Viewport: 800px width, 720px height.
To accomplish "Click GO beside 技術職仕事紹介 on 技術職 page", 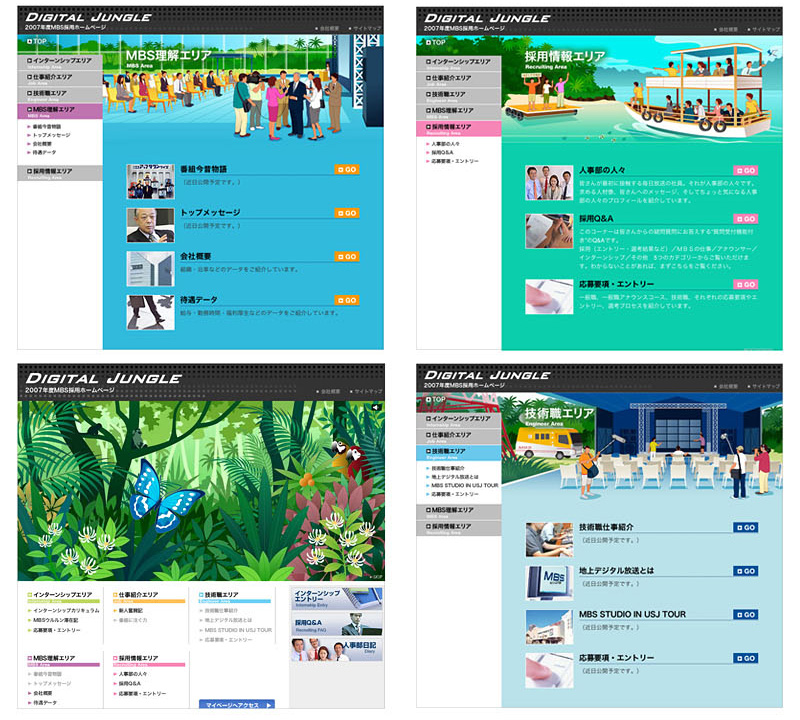I will click(745, 528).
